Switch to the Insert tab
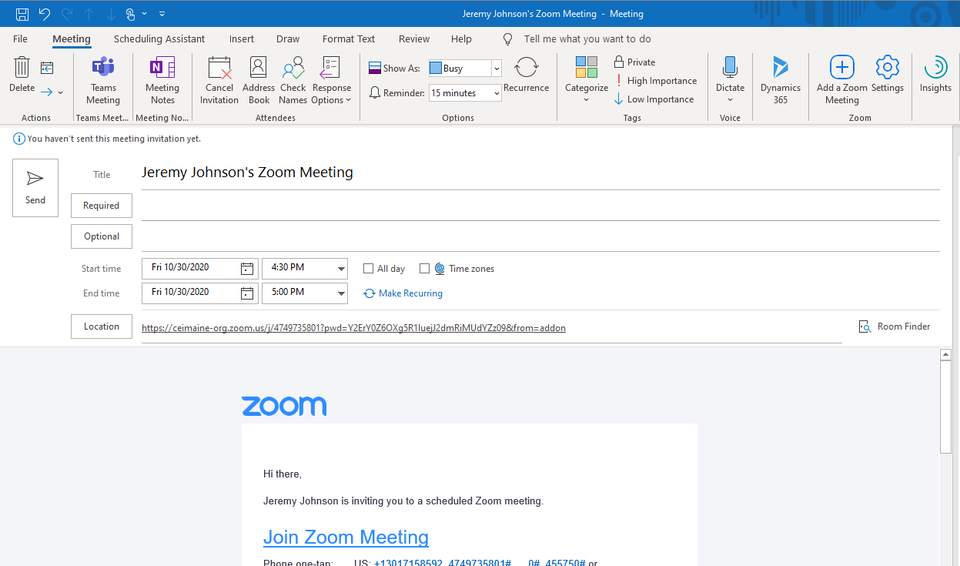The height and width of the screenshot is (566, 960). click(x=241, y=39)
